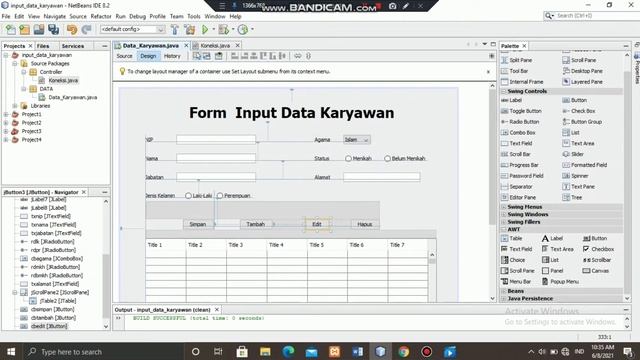Click the Build Project hammer icon

[175, 29]
